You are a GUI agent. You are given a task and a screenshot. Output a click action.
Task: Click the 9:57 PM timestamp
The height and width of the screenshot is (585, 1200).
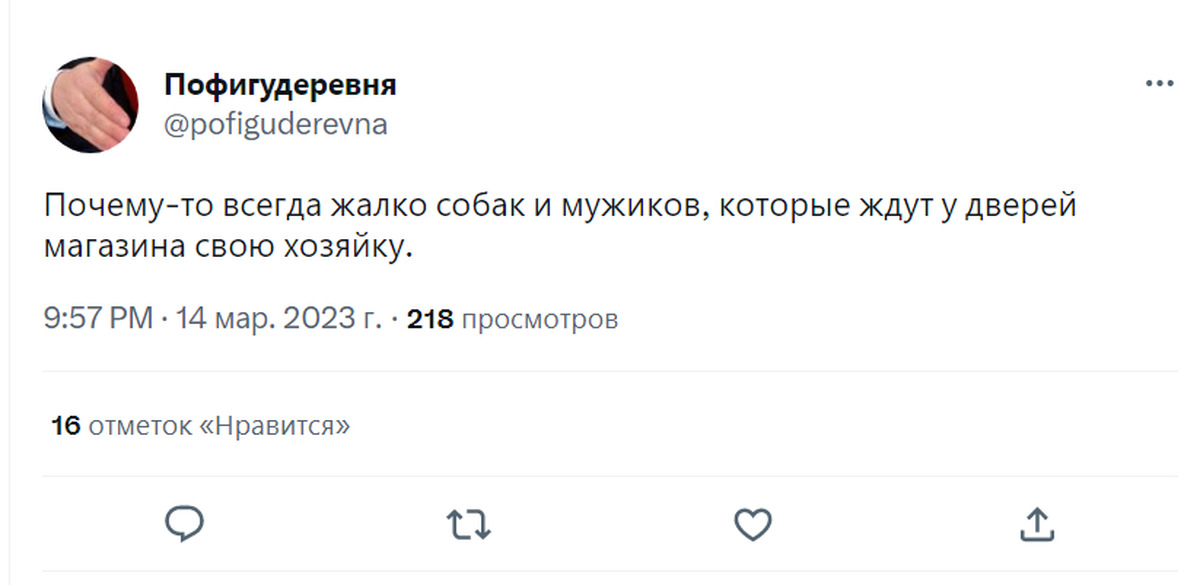(98, 319)
